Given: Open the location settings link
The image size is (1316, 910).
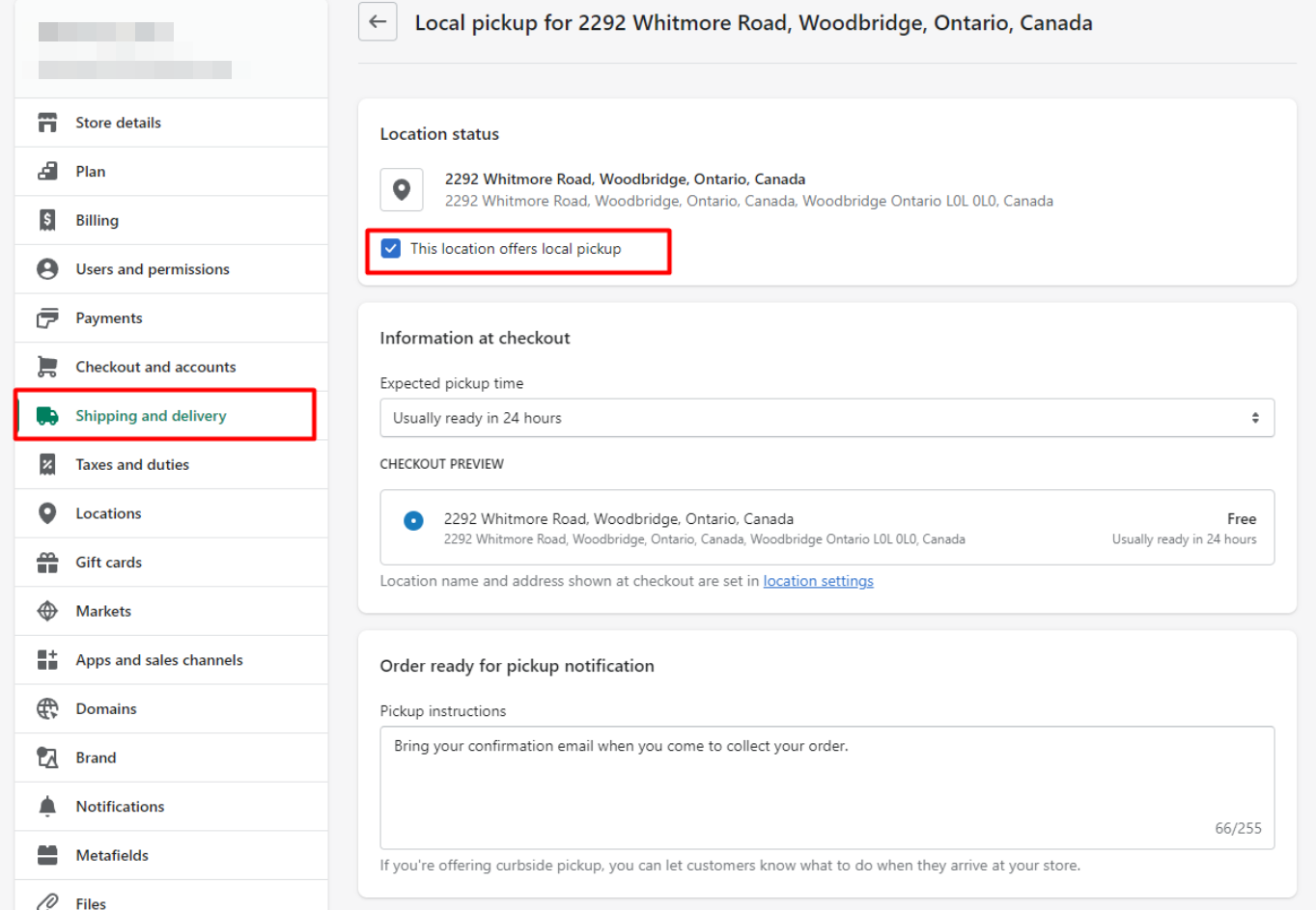Looking at the screenshot, I should tap(818, 581).
